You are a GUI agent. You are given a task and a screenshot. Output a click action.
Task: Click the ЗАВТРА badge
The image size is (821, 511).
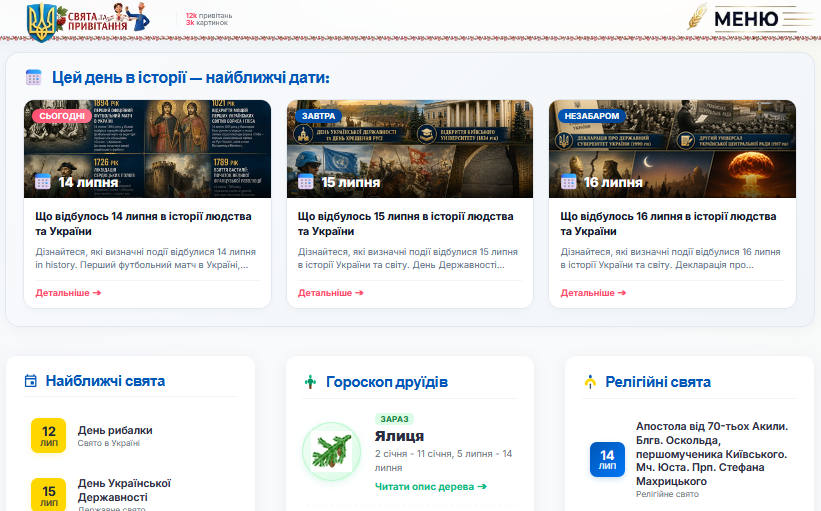coord(318,116)
